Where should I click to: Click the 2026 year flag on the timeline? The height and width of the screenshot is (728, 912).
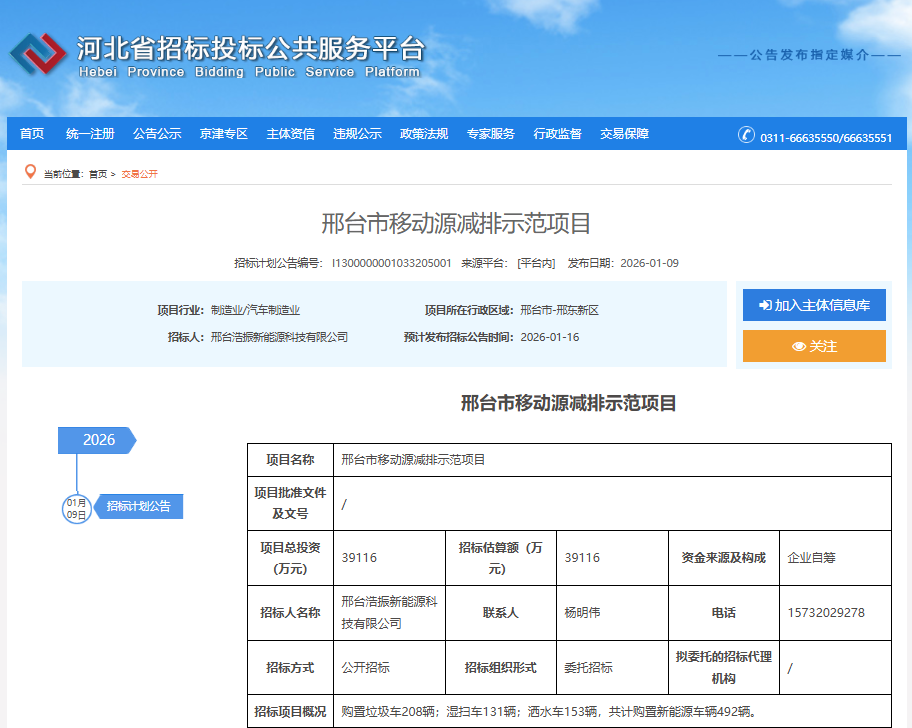coord(95,440)
